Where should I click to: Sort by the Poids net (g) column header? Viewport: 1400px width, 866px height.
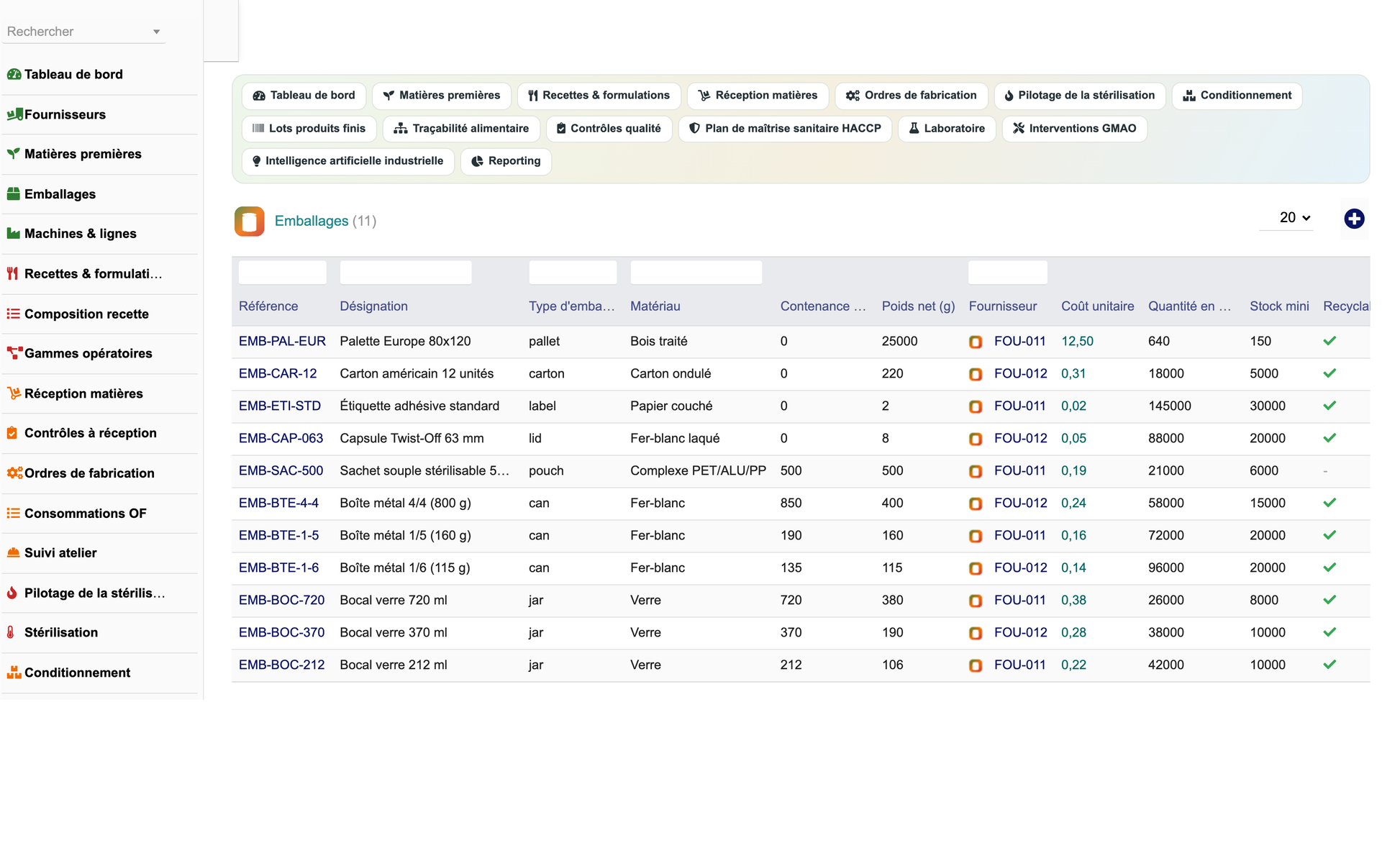point(918,306)
